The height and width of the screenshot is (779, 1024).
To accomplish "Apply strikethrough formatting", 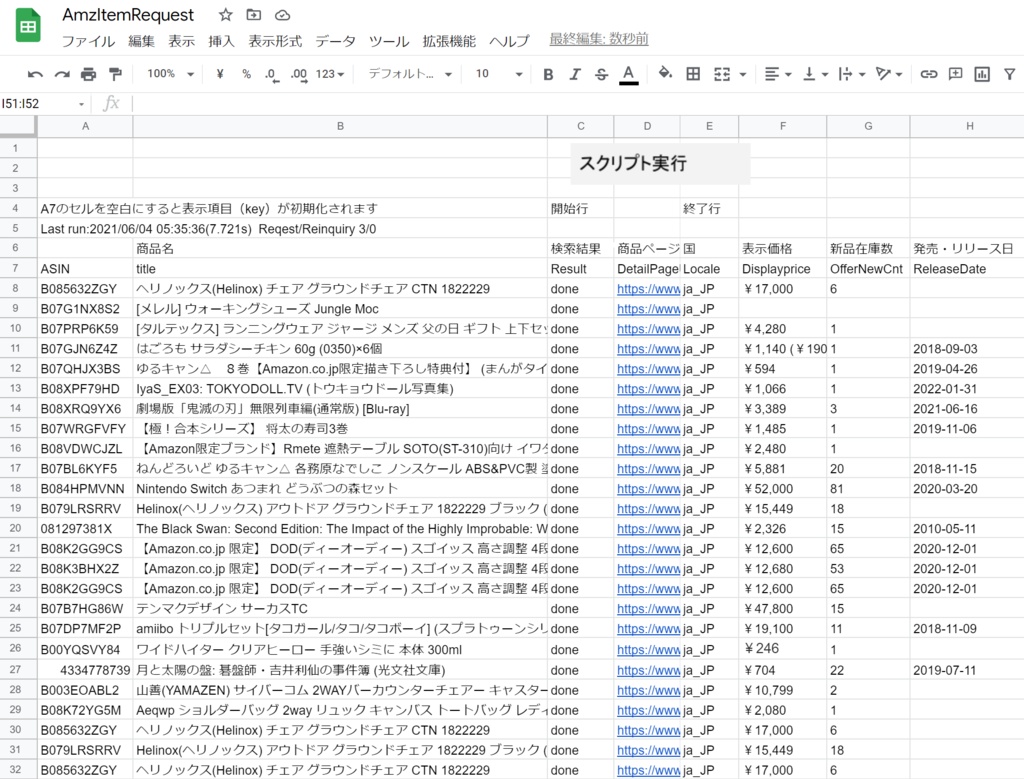I will (x=600, y=74).
